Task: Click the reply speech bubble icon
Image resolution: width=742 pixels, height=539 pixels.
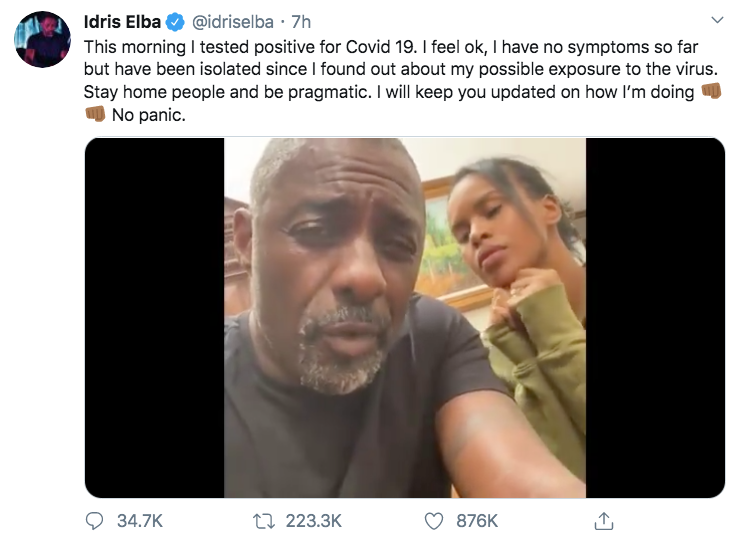Action: click(96, 520)
